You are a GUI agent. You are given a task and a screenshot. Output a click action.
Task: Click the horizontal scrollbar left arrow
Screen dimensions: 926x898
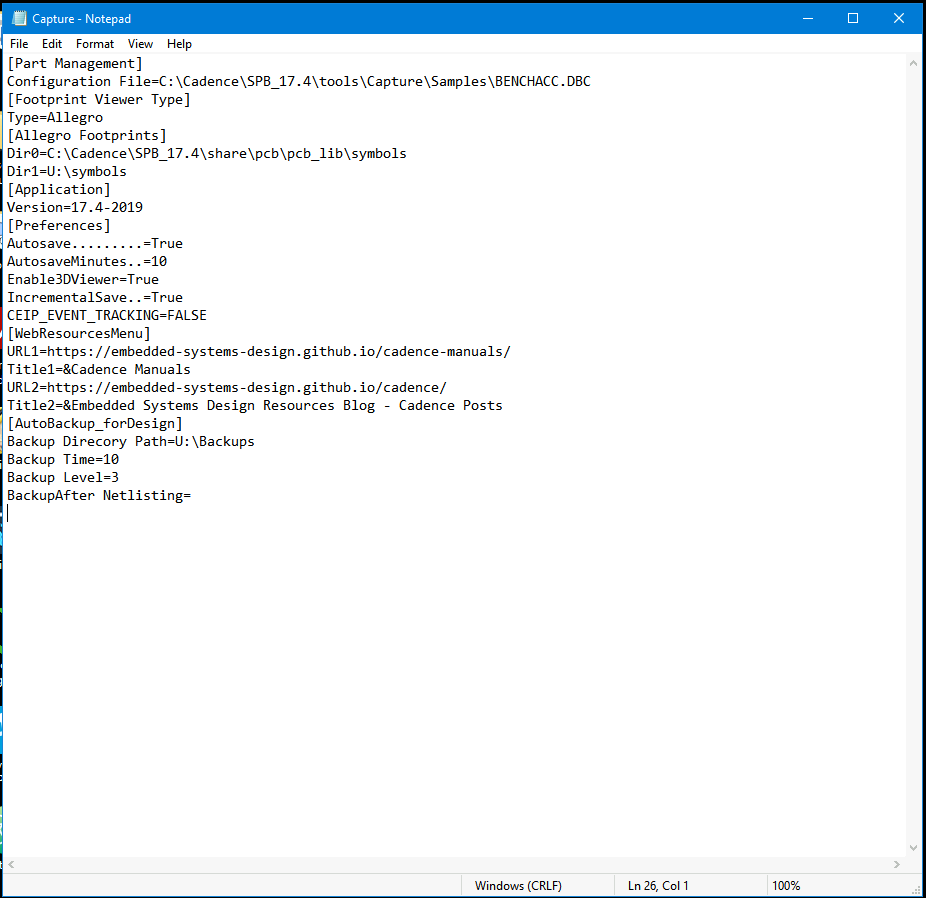click(11, 864)
